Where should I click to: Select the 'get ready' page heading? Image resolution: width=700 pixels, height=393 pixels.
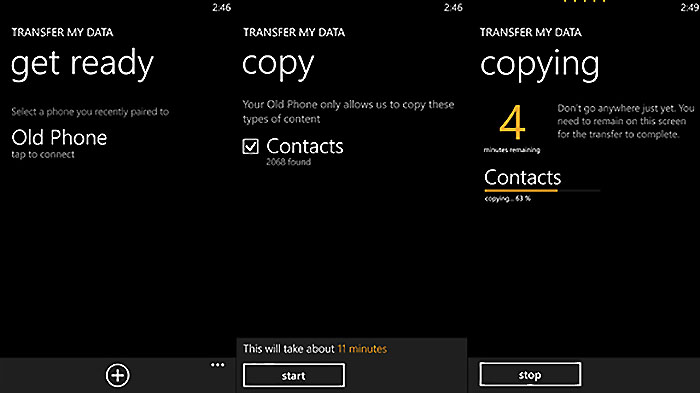pos(82,64)
